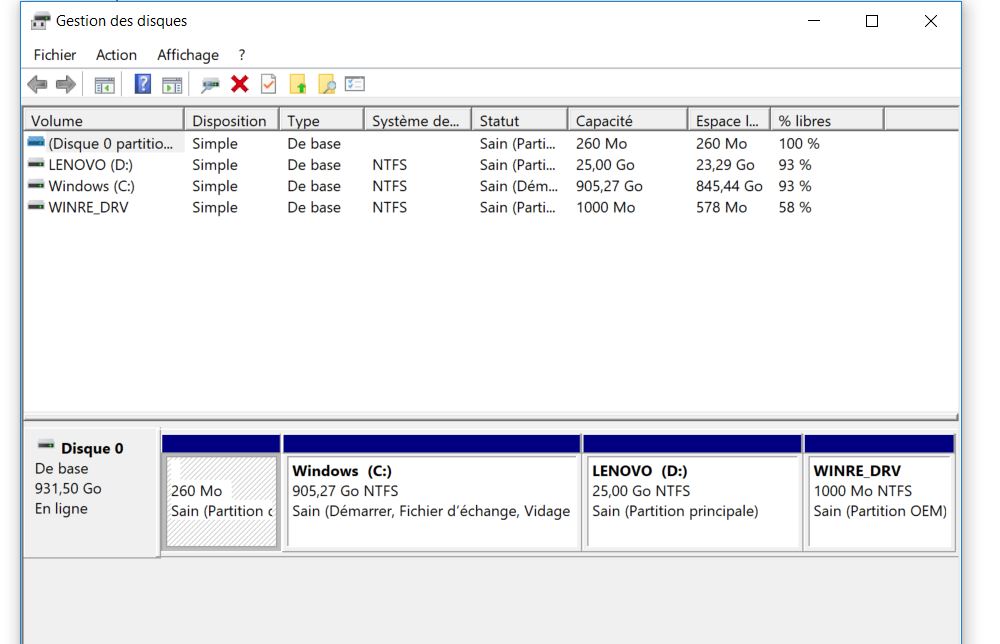
Task: Minimize the Gestion des disques window
Action: click(814, 21)
